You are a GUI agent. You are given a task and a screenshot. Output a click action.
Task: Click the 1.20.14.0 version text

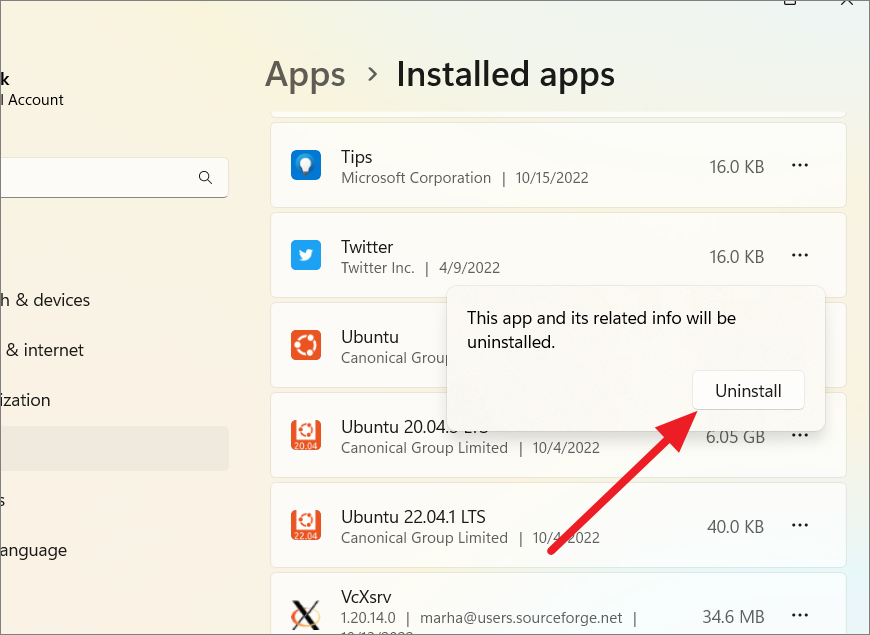pos(368,618)
